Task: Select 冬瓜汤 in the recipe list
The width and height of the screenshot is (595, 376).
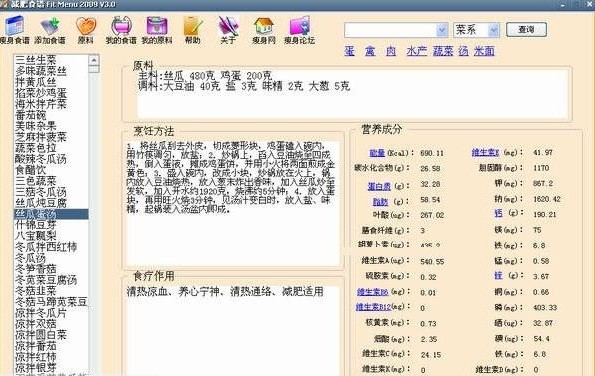Action: coord(51,258)
